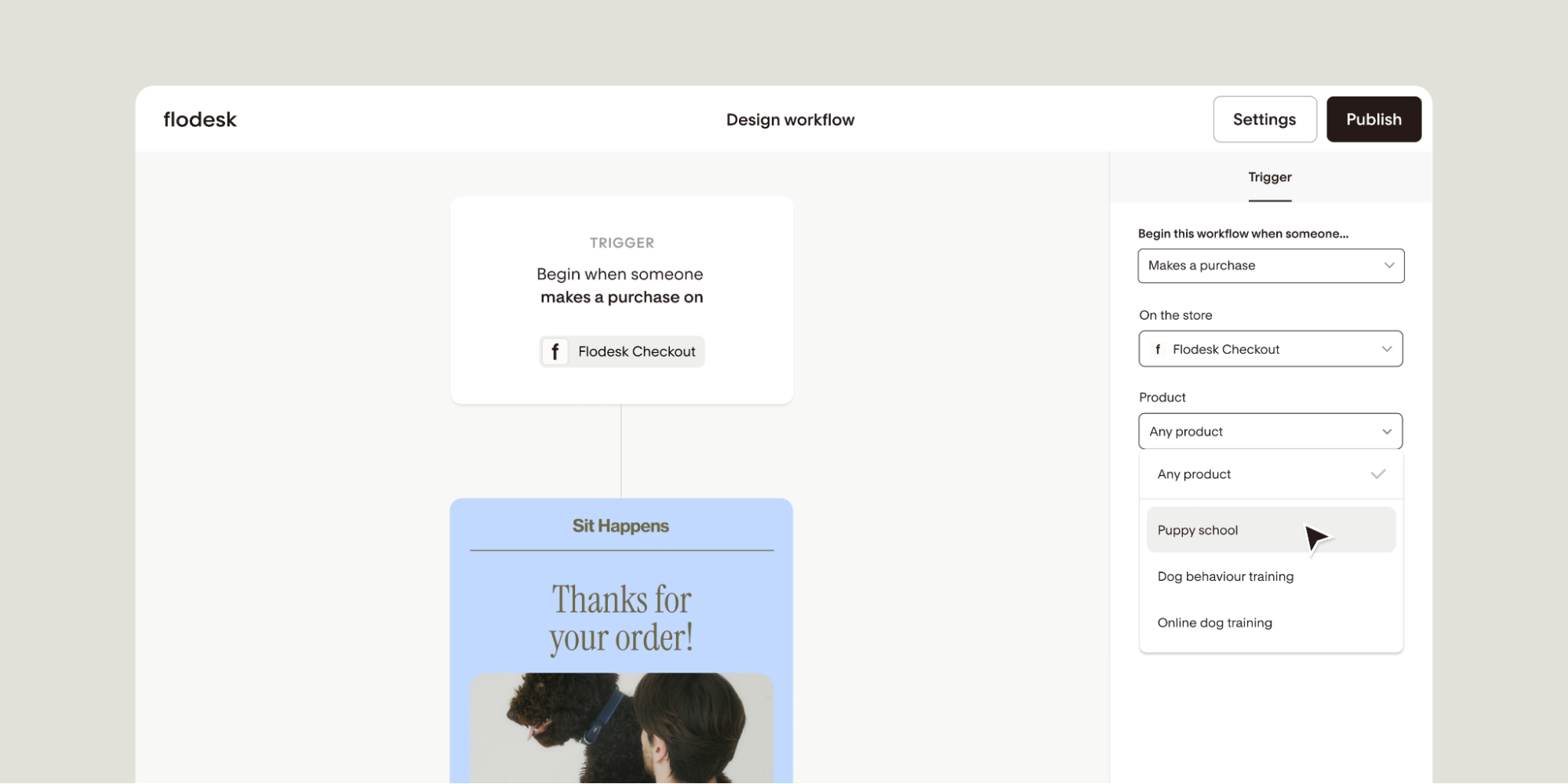Click the 'Product' label
Image resolution: width=1568 pixels, height=784 pixels.
(1162, 397)
